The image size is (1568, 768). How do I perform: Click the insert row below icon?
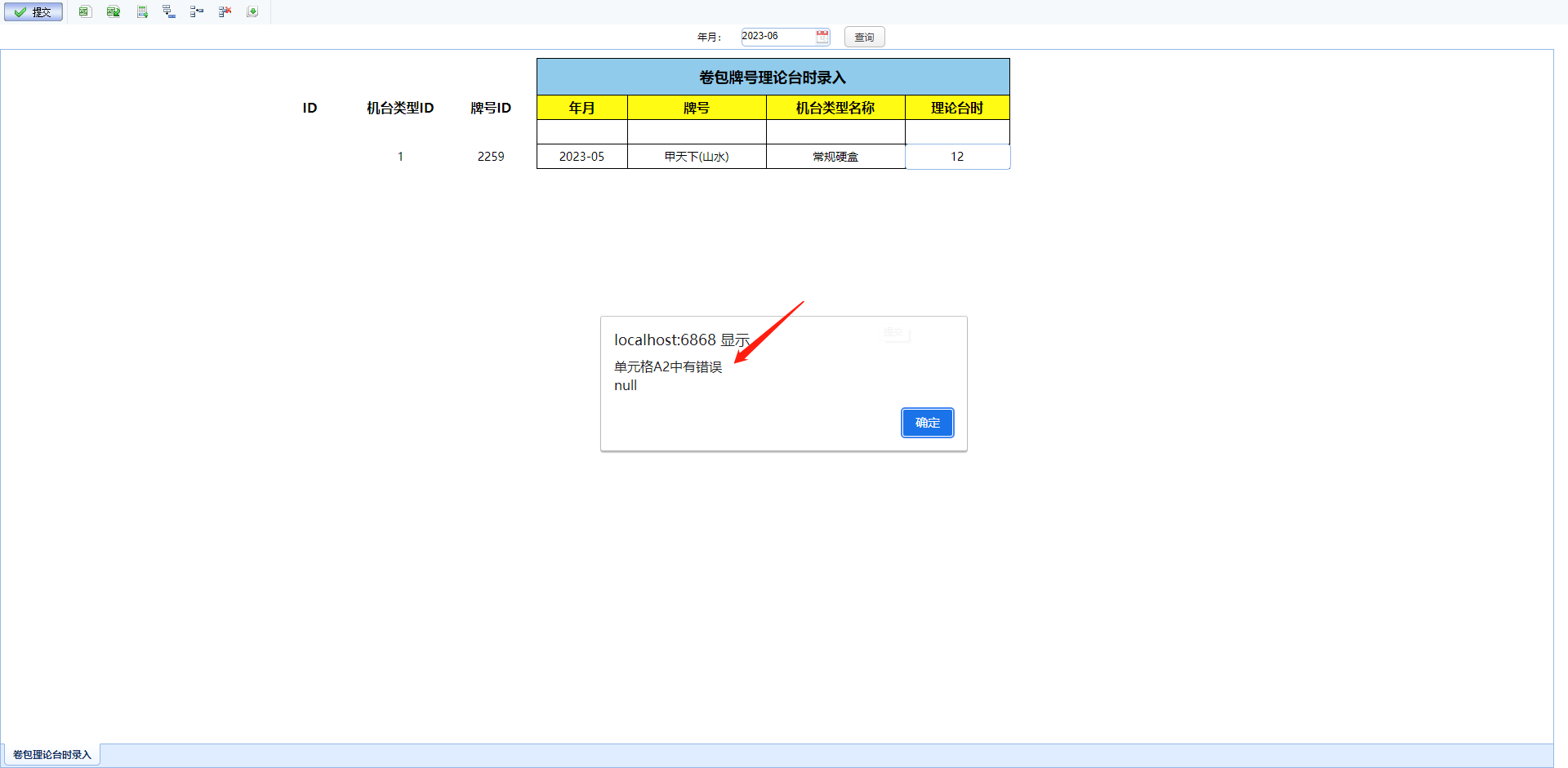click(169, 11)
